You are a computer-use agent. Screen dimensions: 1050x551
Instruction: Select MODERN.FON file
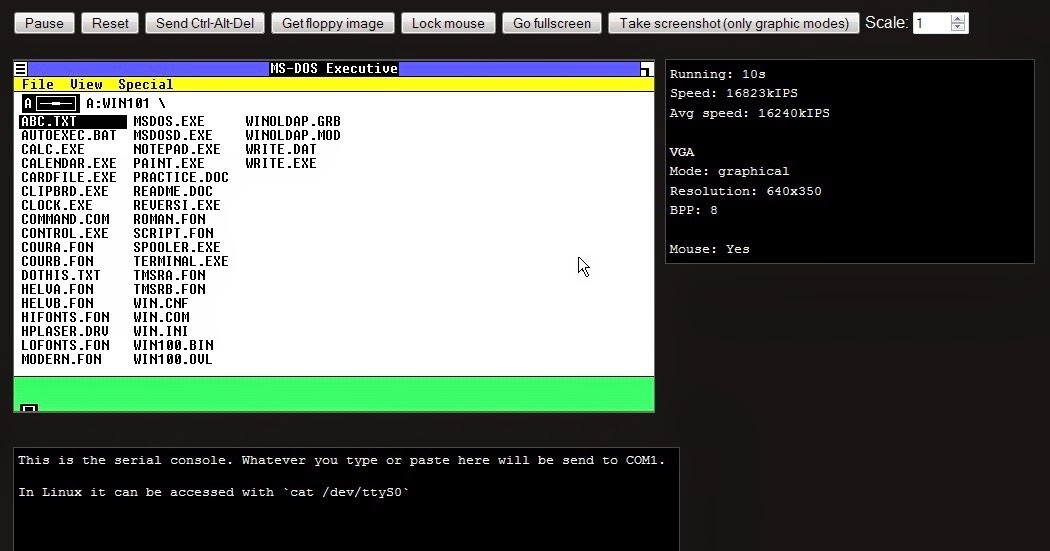[x=61, y=360]
